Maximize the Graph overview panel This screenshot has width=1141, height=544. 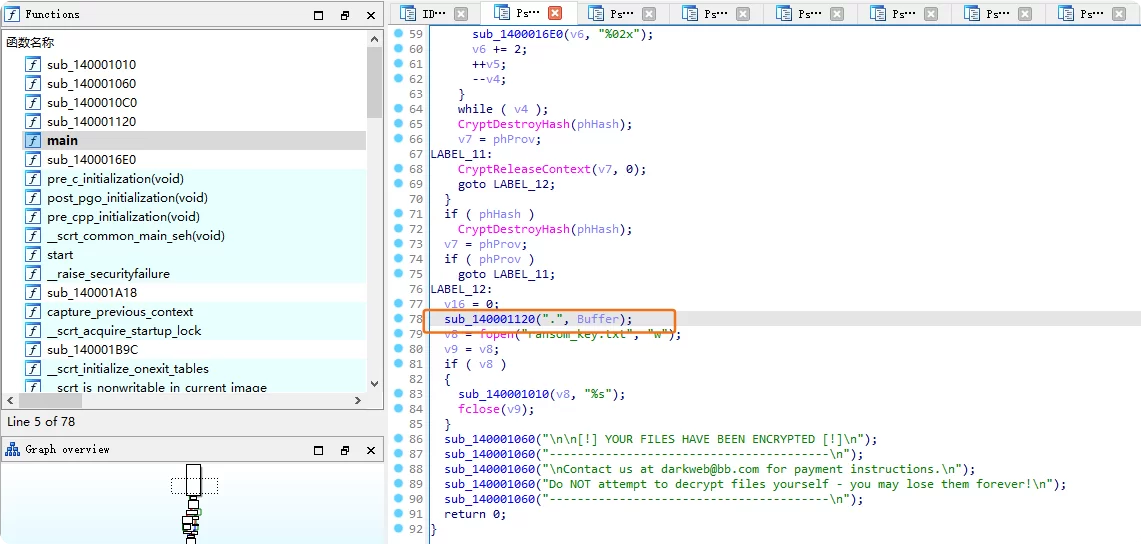[319, 451]
